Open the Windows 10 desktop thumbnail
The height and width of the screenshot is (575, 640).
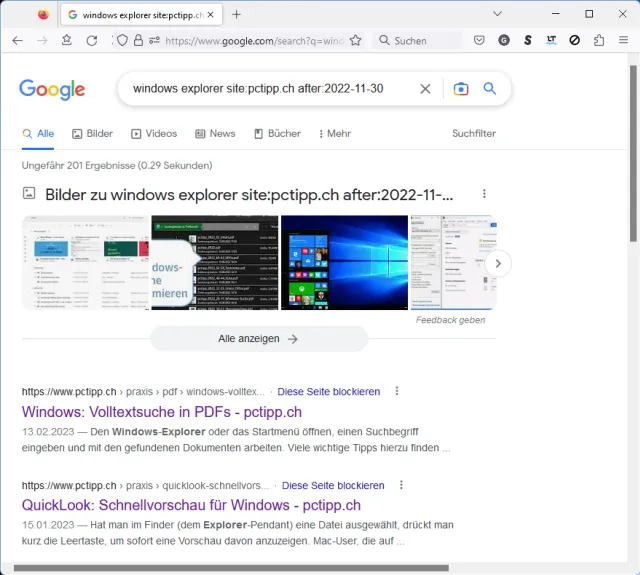(x=344, y=262)
